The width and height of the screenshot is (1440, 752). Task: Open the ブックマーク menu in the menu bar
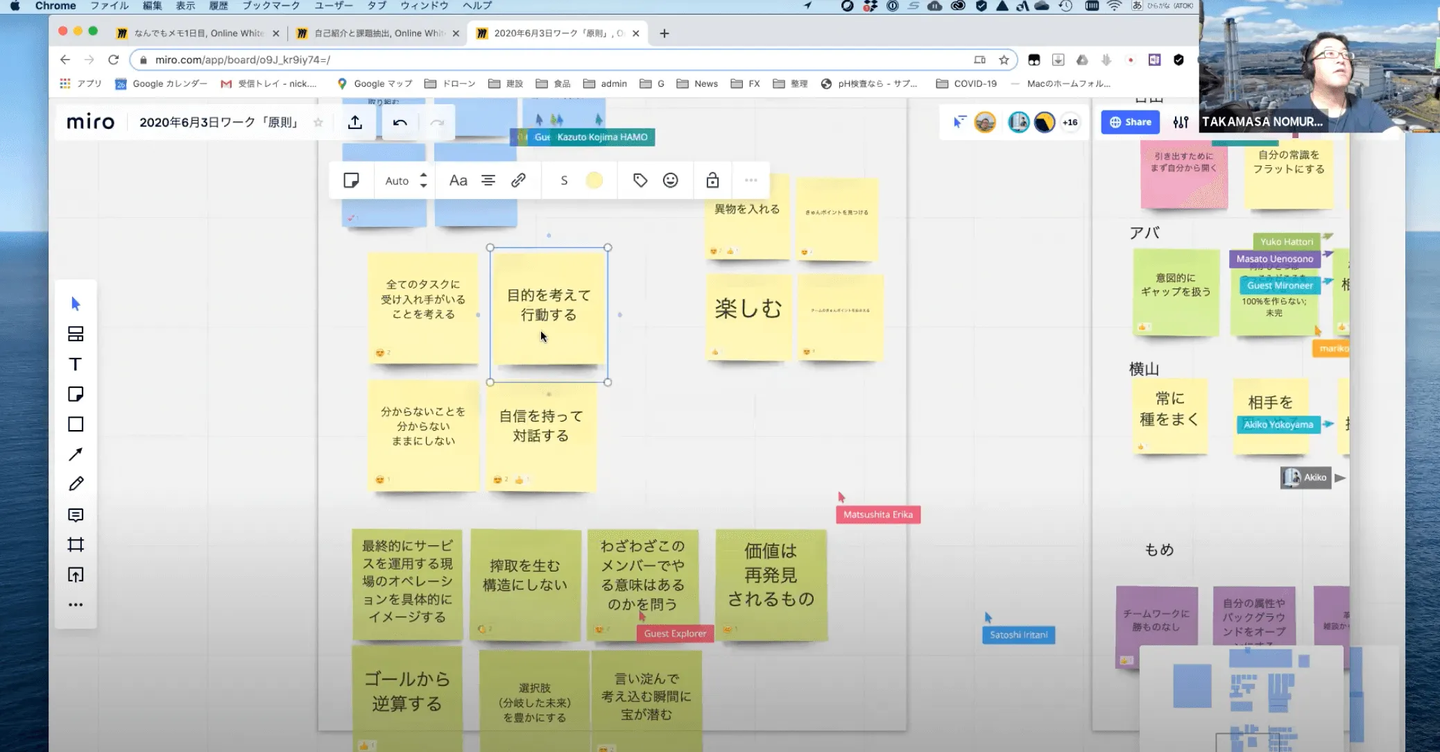271,6
